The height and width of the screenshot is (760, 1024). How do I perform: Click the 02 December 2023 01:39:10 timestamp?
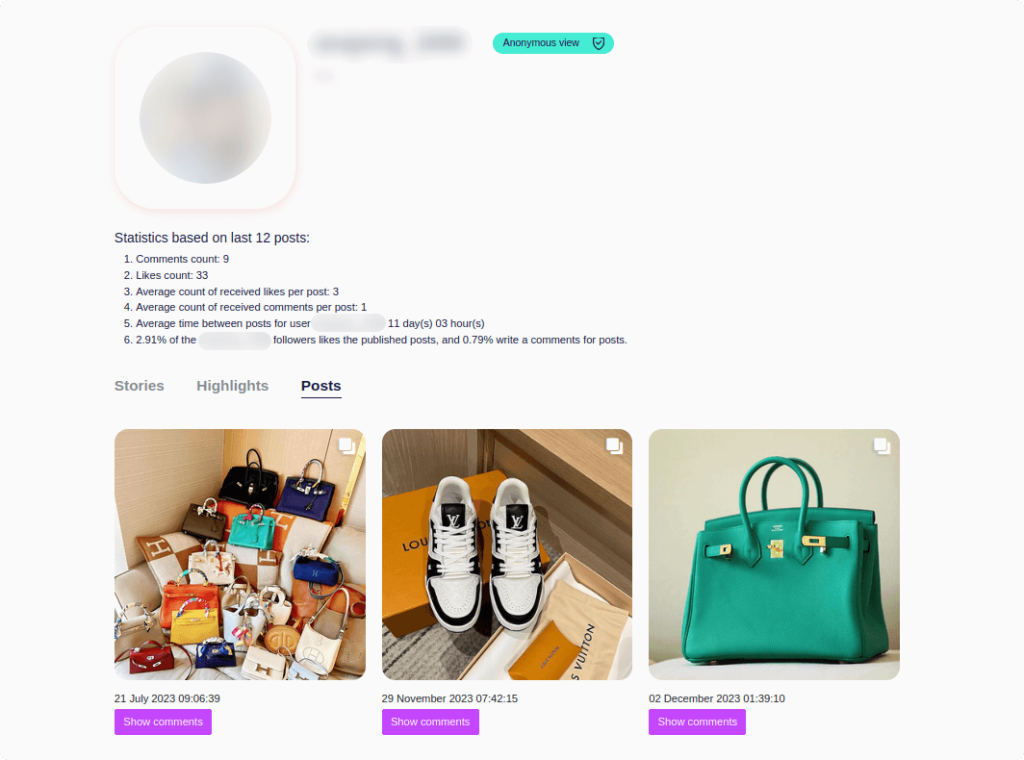(x=716, y=699)
